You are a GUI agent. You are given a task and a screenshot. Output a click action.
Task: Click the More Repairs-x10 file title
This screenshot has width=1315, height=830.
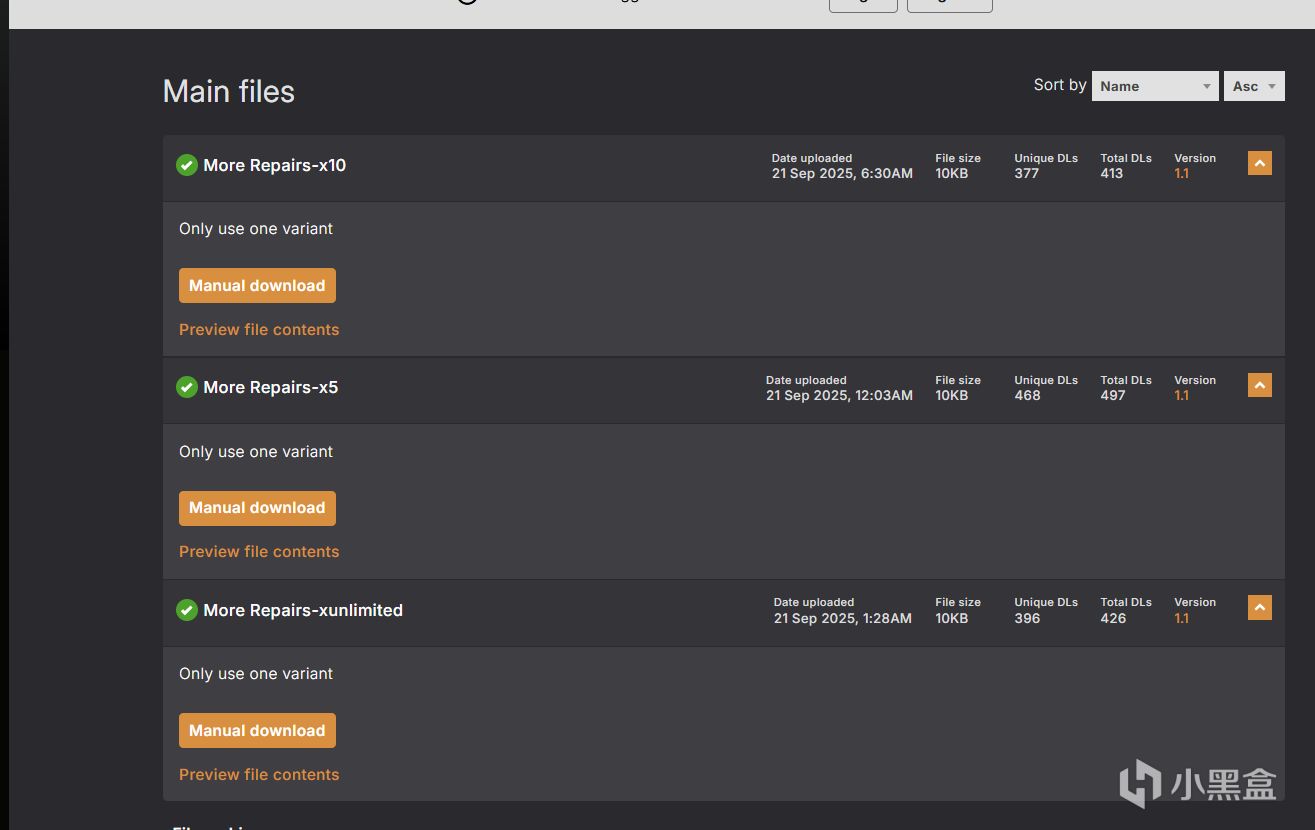pos(274,165)
